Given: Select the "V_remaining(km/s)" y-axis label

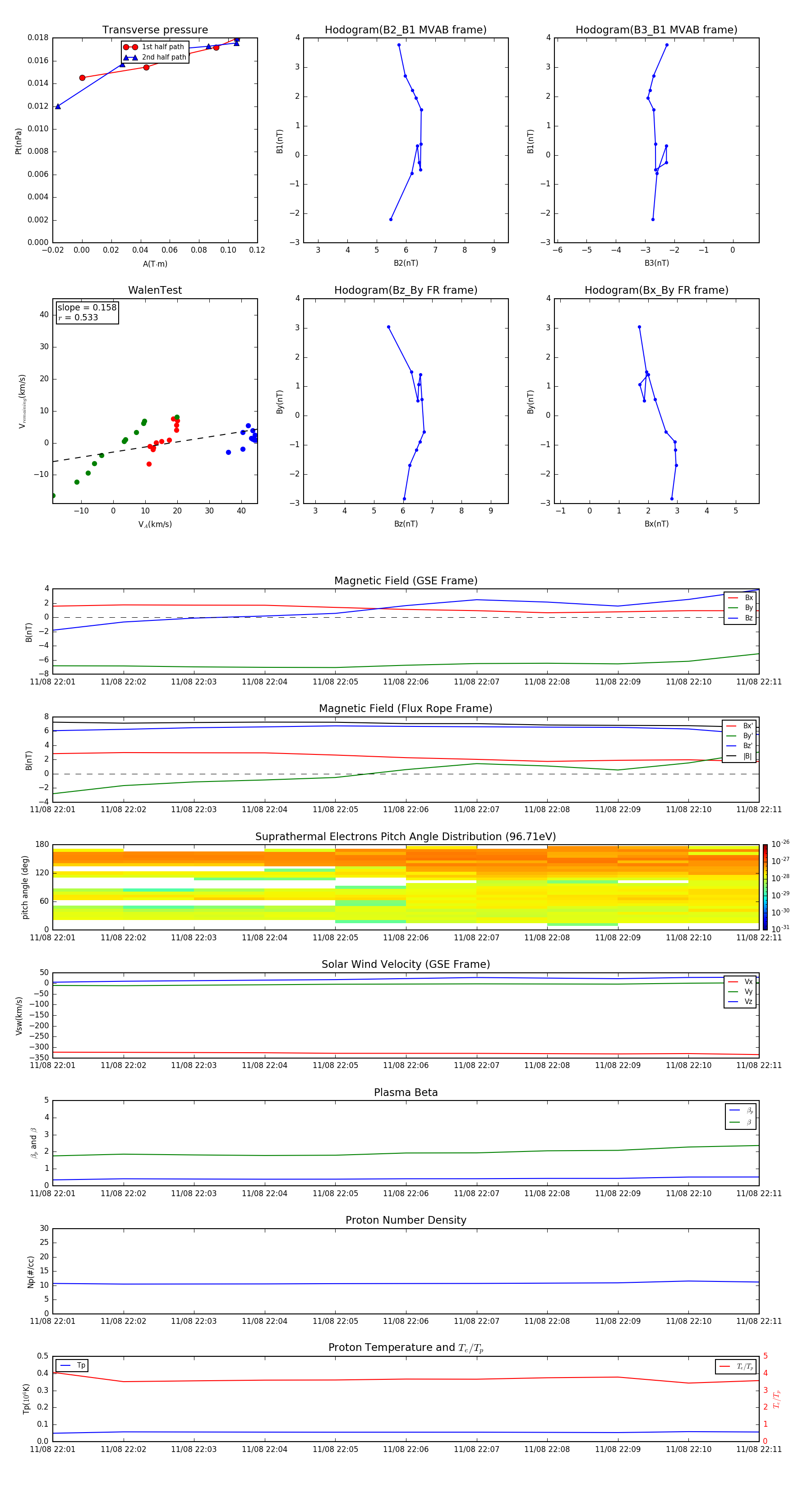Looking at the screenshot, I should (22, 401).
